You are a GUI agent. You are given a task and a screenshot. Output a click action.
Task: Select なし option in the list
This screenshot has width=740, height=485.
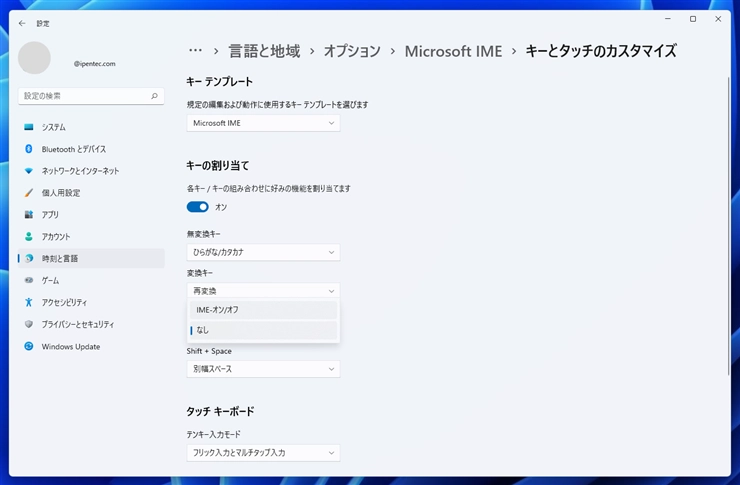pyautogui.click(x=263, y=330)
